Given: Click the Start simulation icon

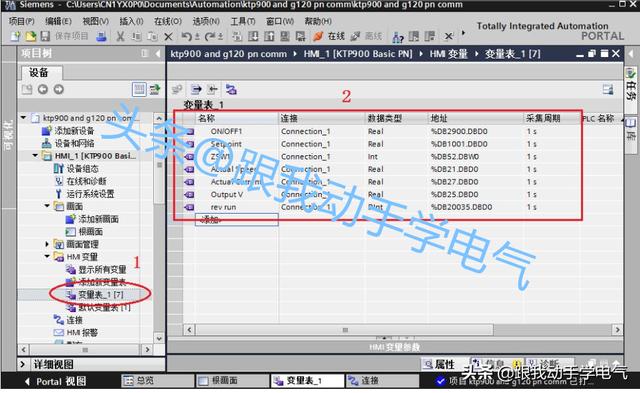Looking at the screenshot, I should coord(285,36).
